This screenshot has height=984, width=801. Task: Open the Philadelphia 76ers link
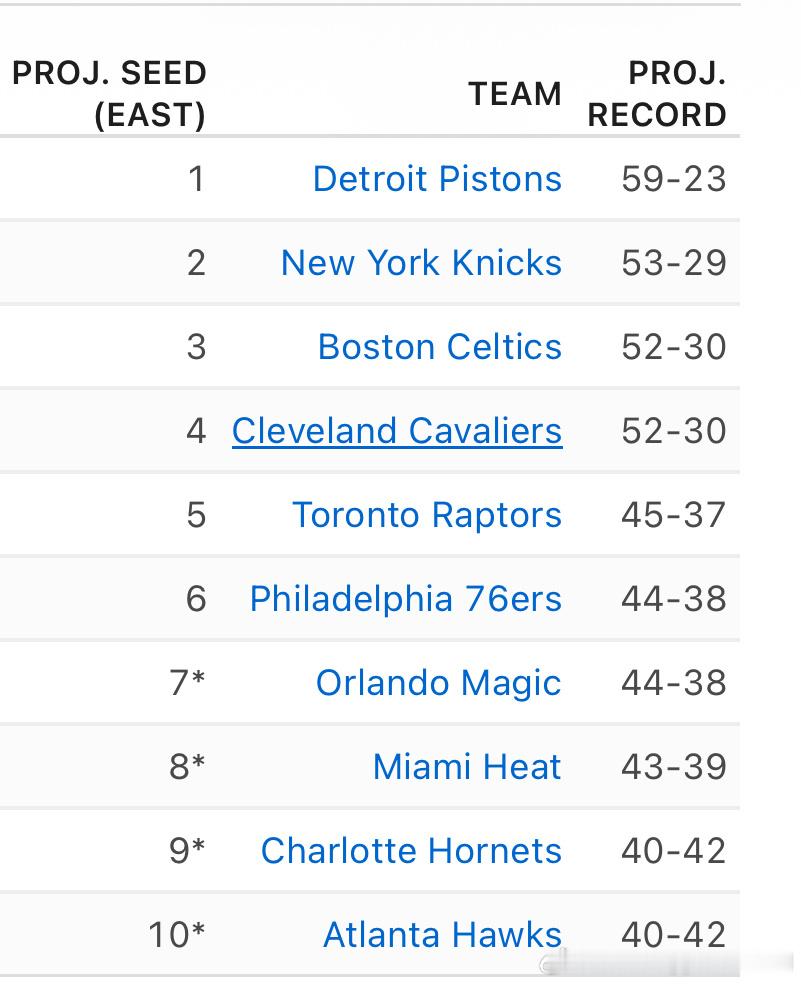point(405,599)
